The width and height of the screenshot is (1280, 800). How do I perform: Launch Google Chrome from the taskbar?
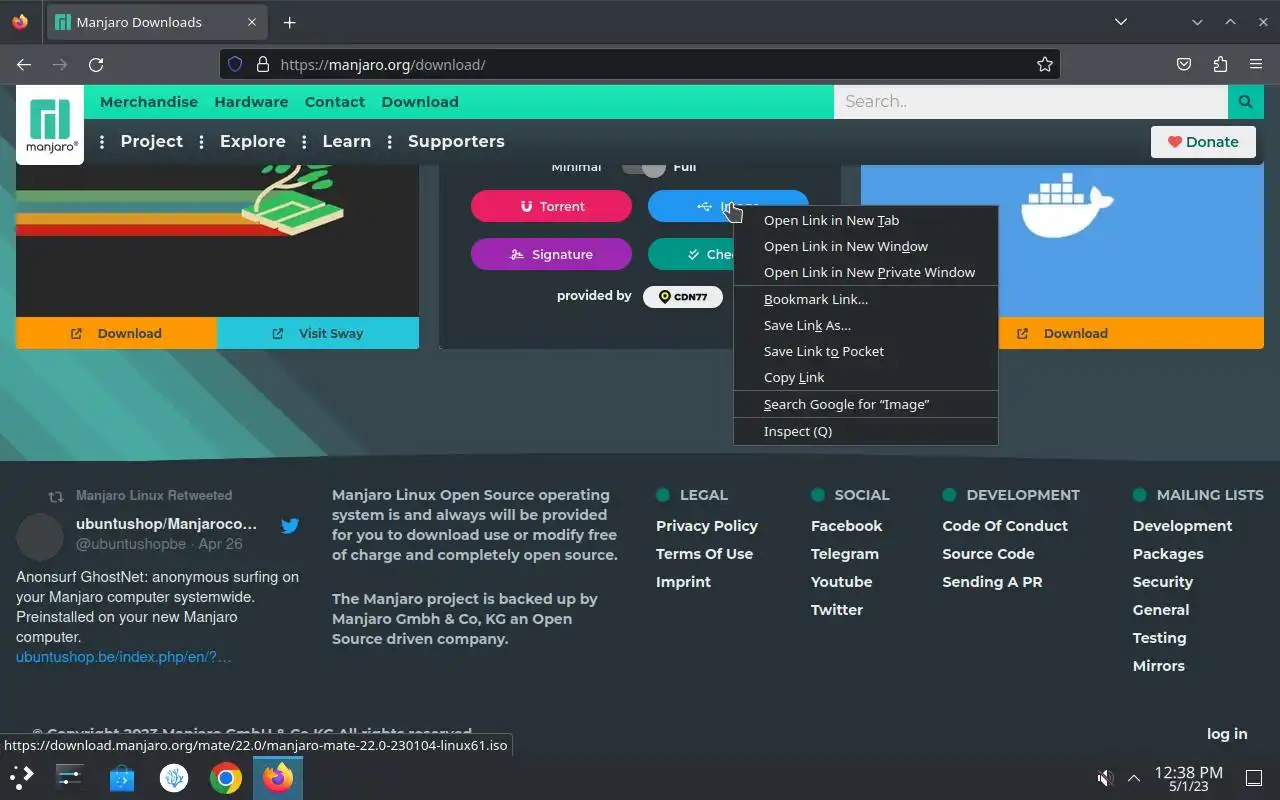tap(226, 777)
